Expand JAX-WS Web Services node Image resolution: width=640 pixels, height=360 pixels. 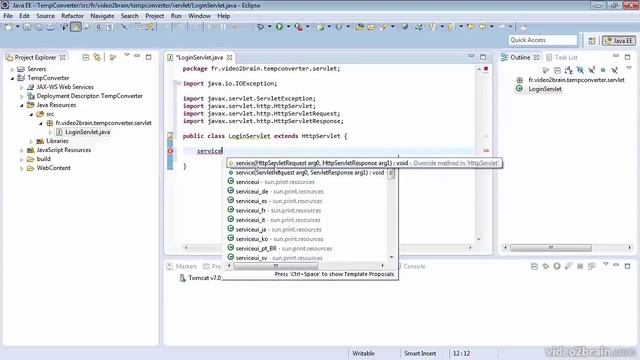pyautogui.click(x=22, y=87)
